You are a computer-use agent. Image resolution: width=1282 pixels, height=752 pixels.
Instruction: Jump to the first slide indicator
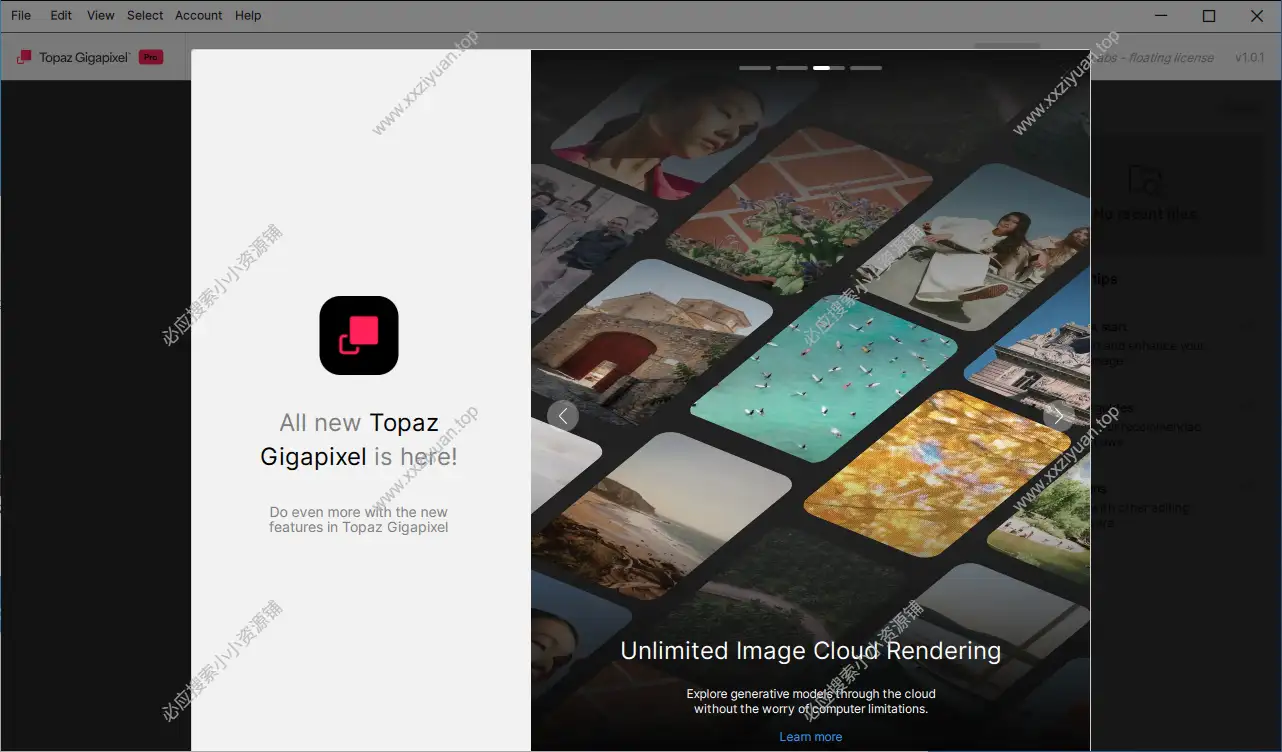click(755, 68)
